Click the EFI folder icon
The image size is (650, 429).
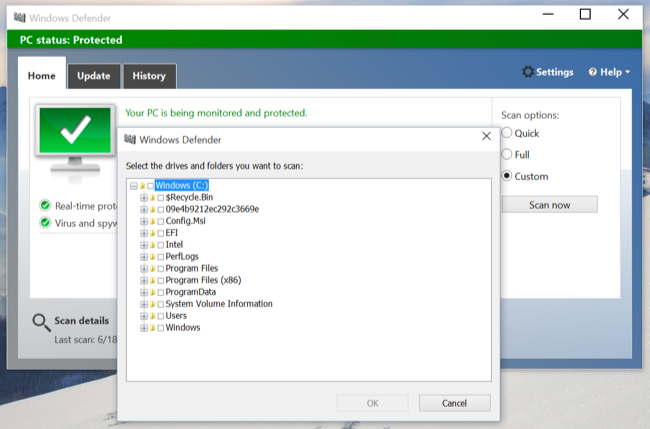point(152,233)
